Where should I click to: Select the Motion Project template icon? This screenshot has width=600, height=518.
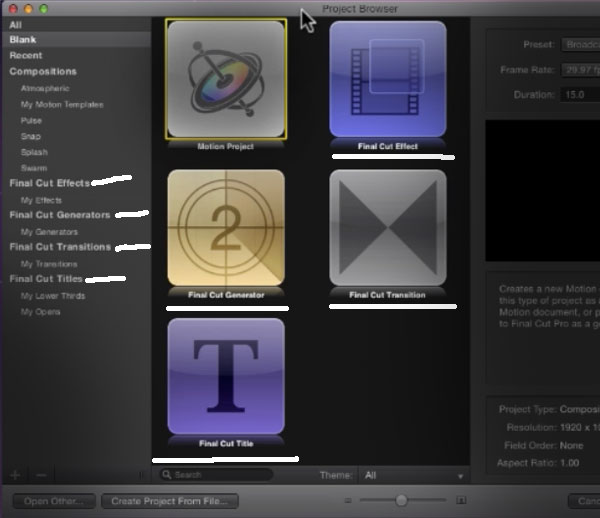[226, 79]
